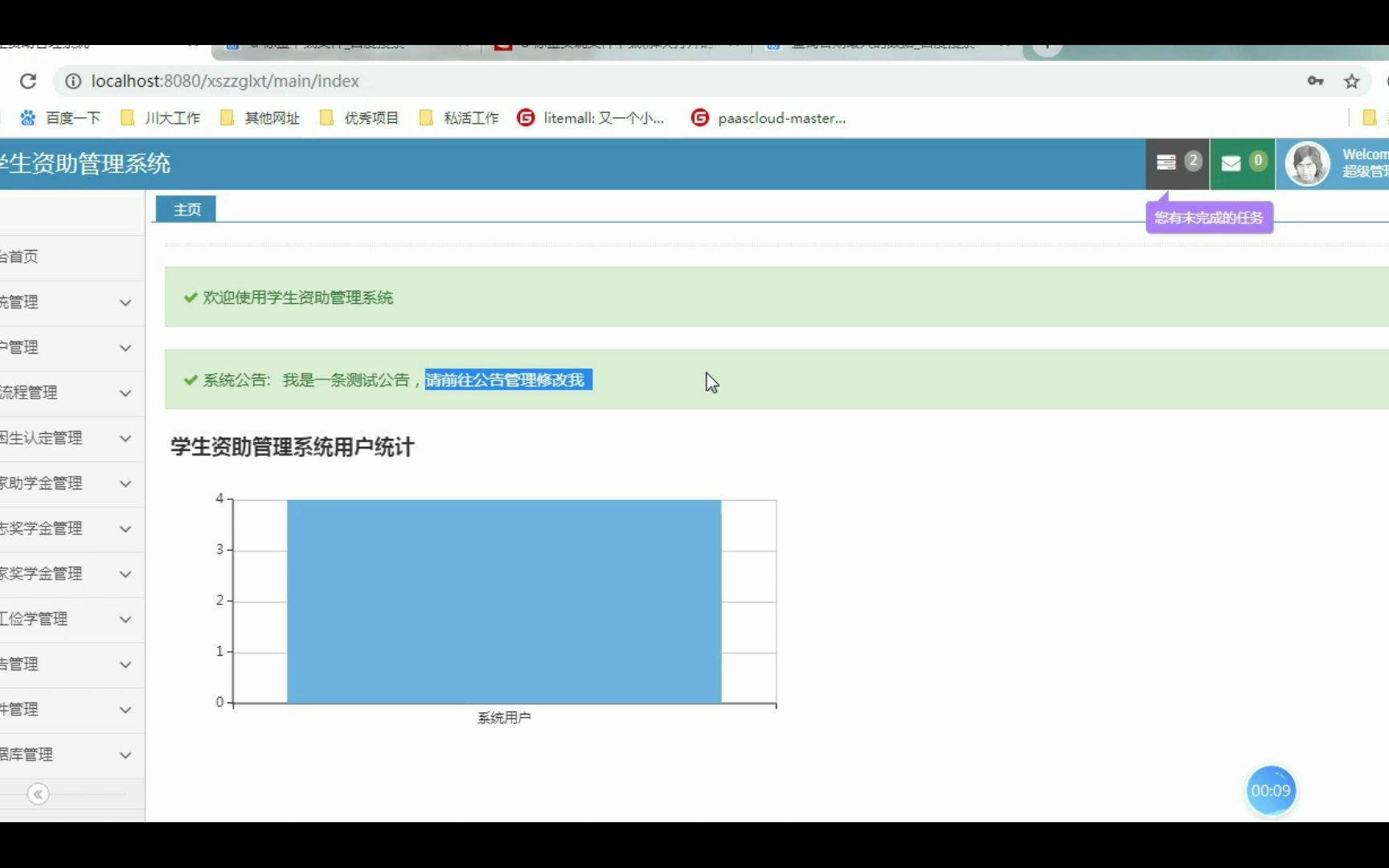
Task: Click the blue 系统用户 chart bar
Action: (x=504, y=601)
